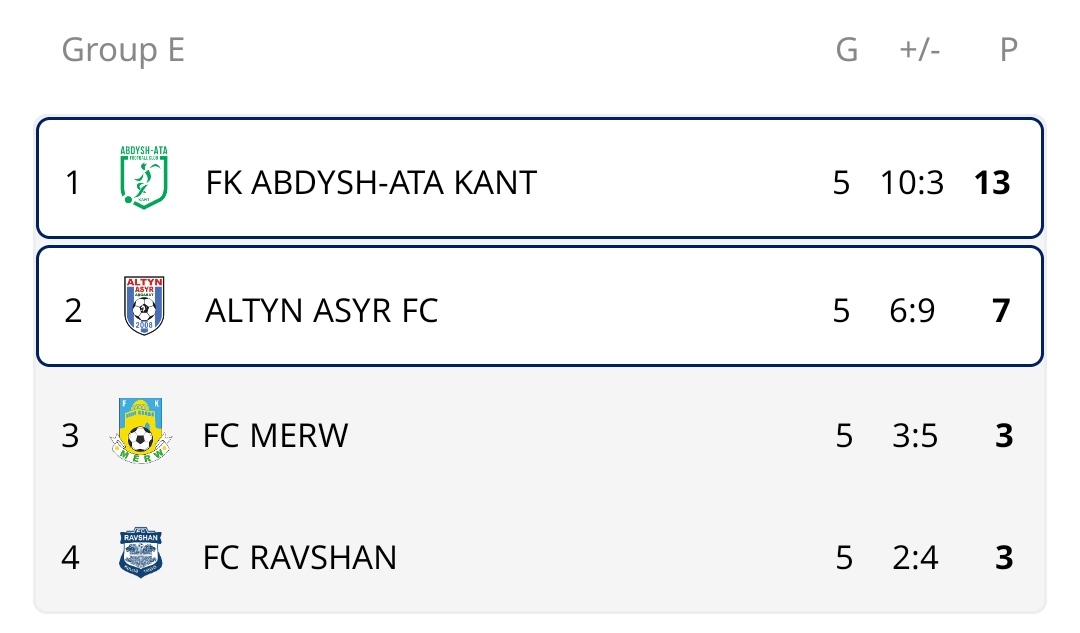This screenshot has width=1080, height=633.
Task: Click the +/- goal difference column header
Action: click(x=919, y=50)
